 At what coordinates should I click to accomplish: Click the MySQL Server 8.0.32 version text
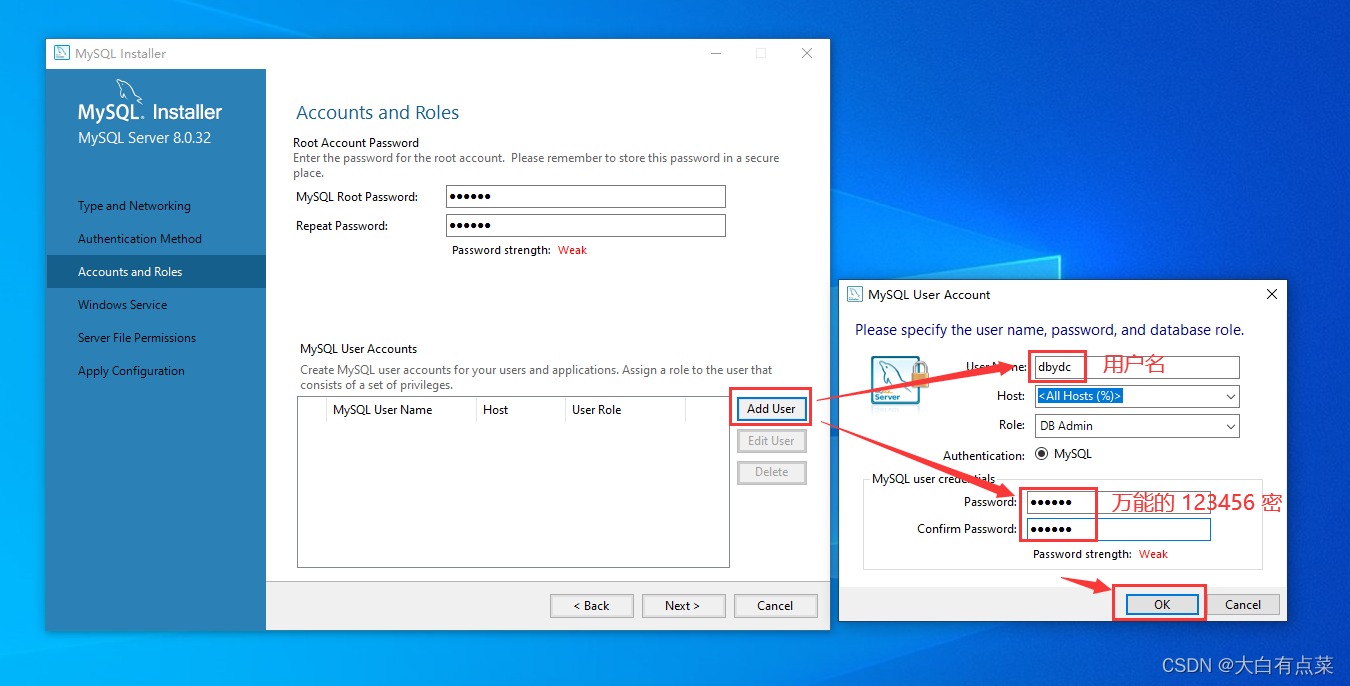click(145, 138)
